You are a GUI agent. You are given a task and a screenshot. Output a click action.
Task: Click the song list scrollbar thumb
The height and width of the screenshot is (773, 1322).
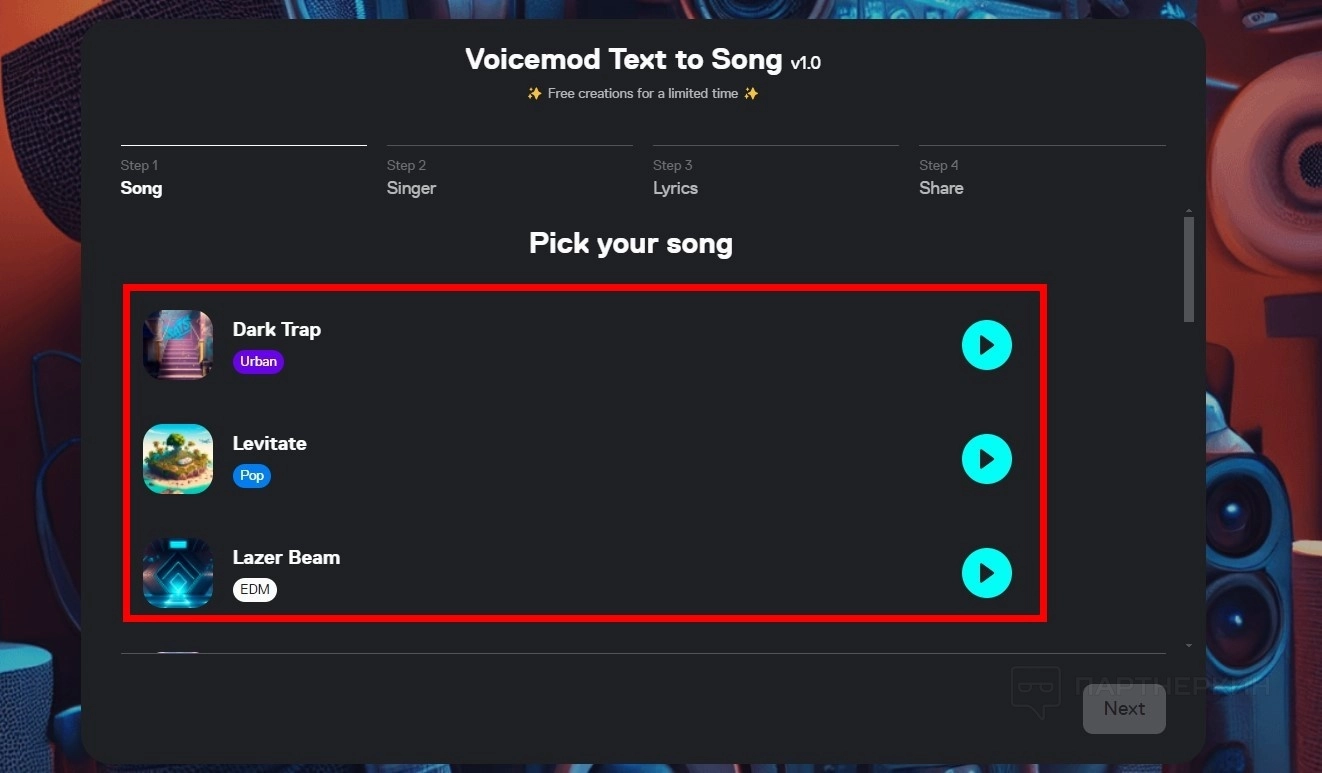(x=1189, y=269)
